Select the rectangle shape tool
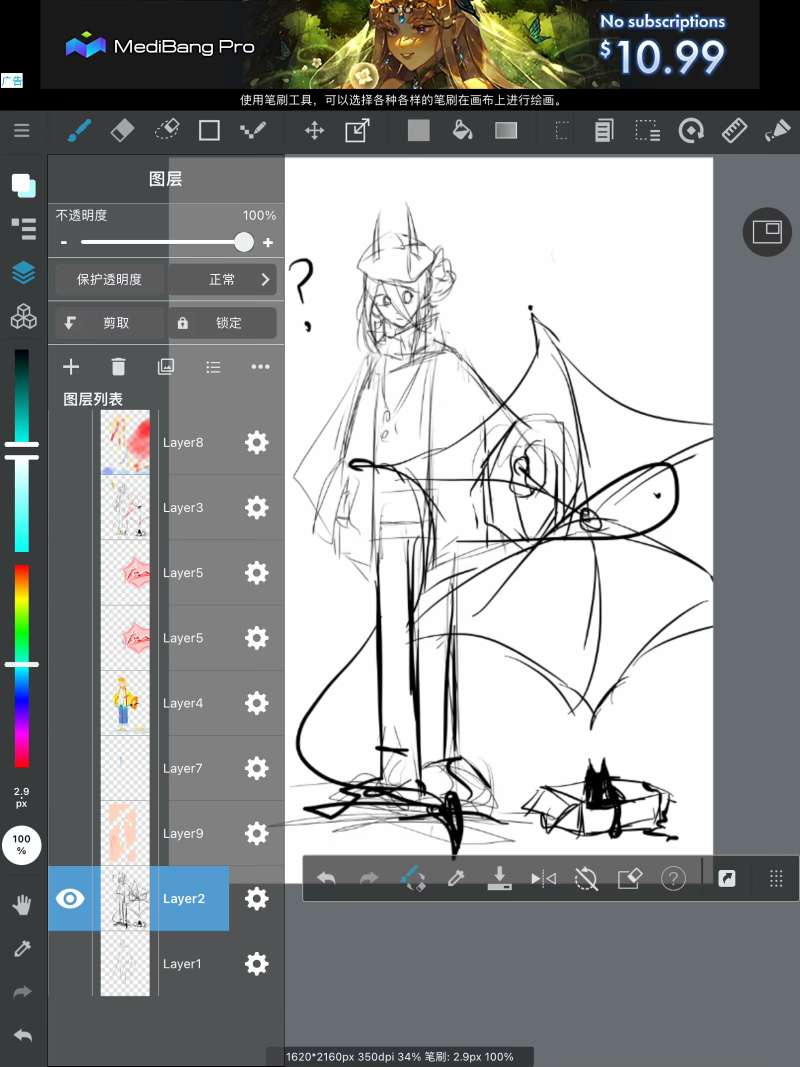Image resolution: width=800 pixels, height=1067 pixels. click(x=209, y=130)
